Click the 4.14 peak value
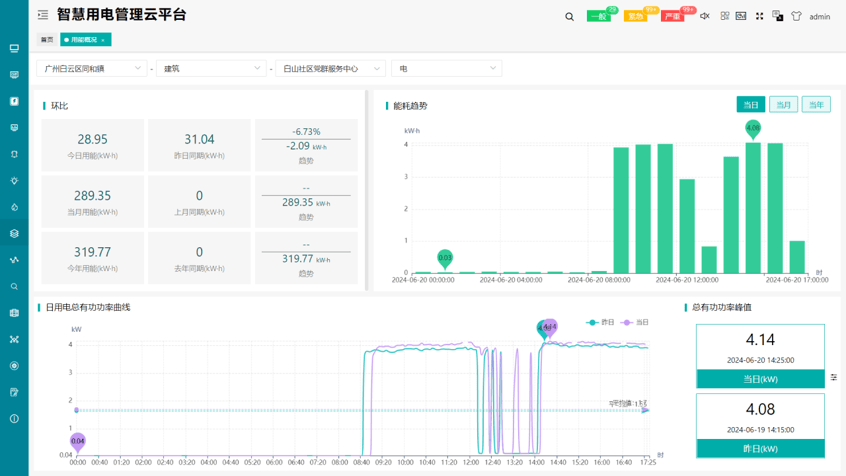This screenshot has height=476, width=846. pyautogui.click(x=760, y=339)
